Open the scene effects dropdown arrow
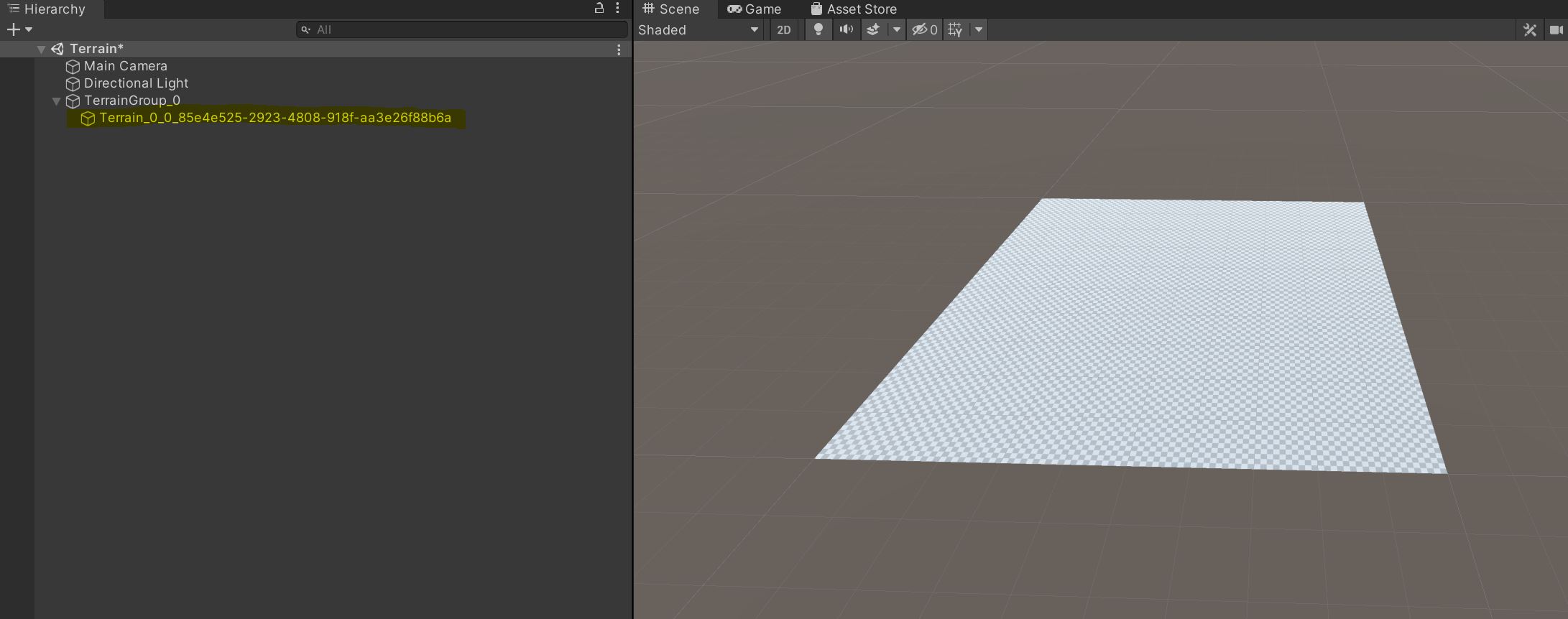The image size is (1568, 619). [x=896, y=29]
